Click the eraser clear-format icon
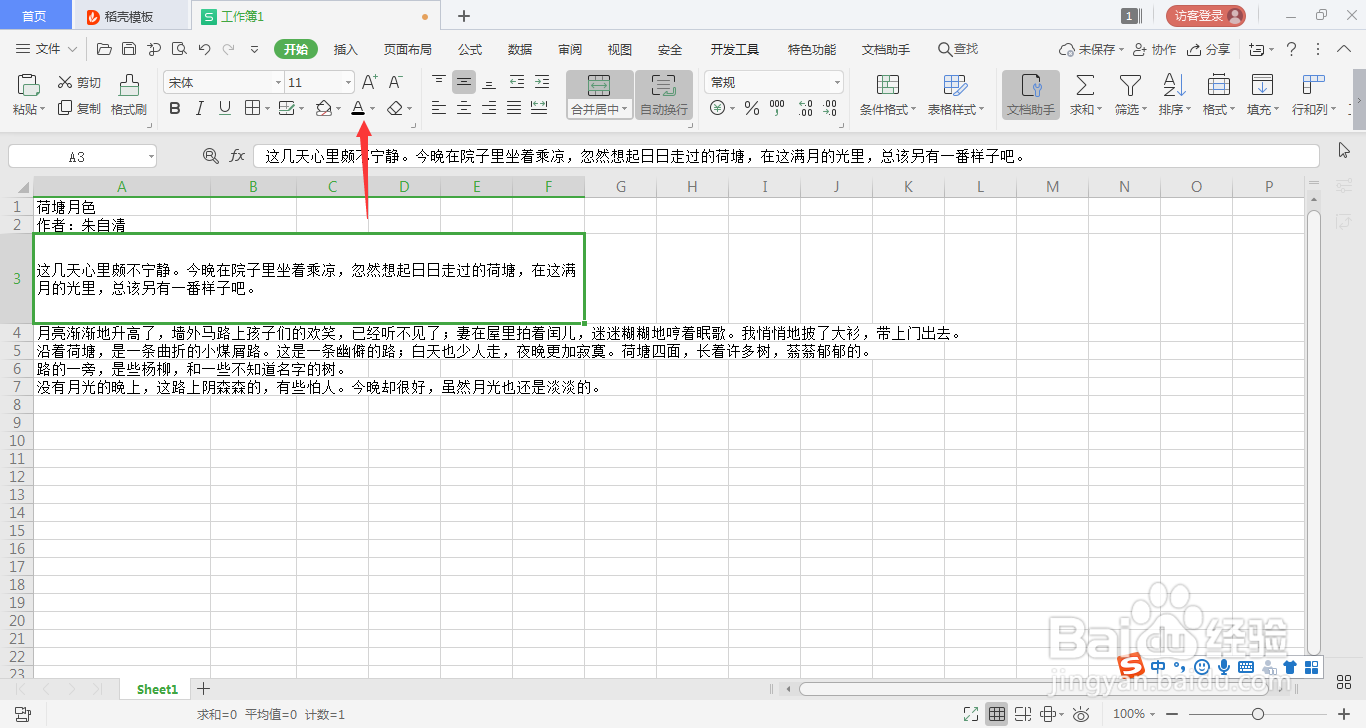 tap(395, 108)
